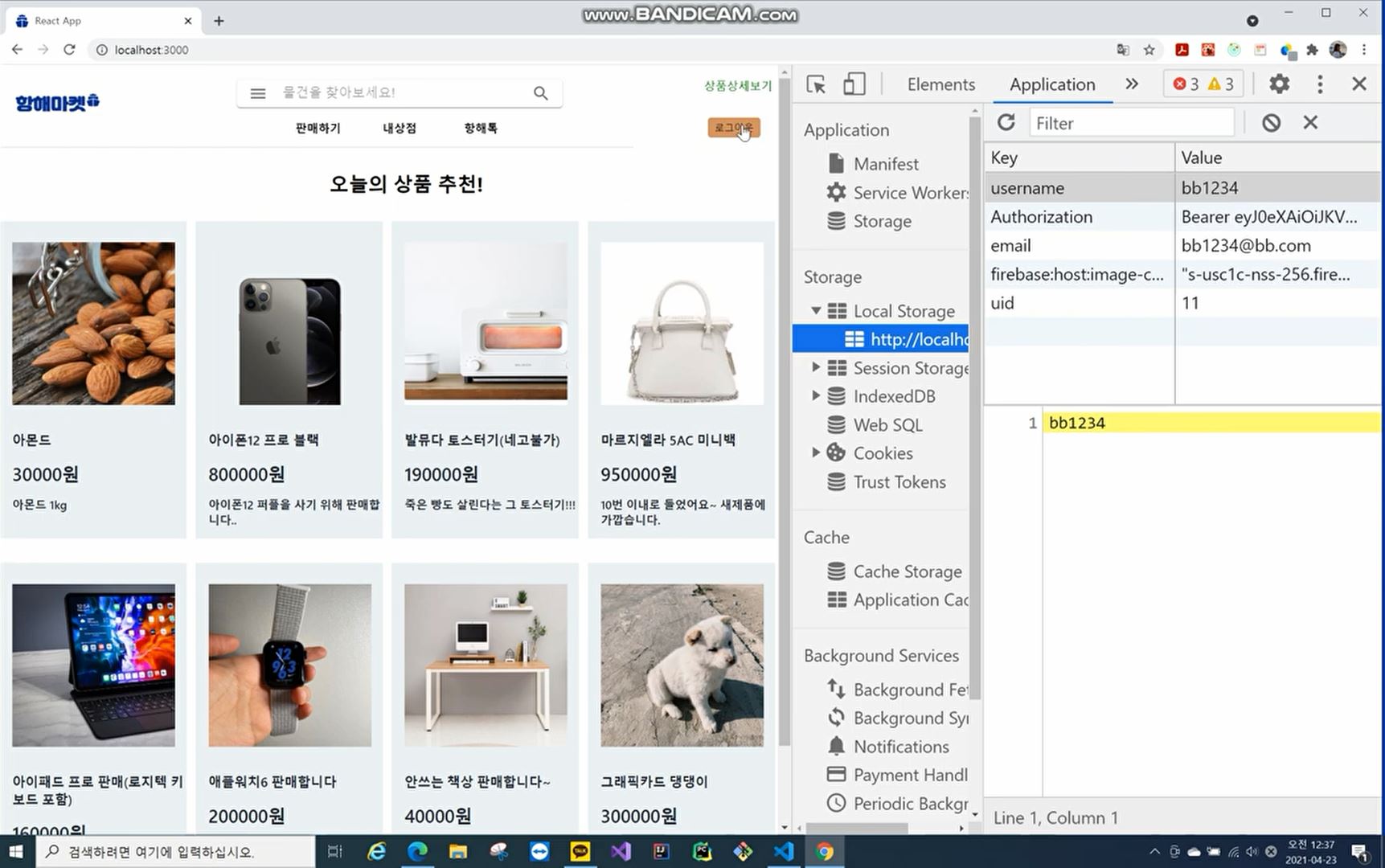Delete the selected storage entry
Screen dimensions: 1385x868
coord(1310,122)
